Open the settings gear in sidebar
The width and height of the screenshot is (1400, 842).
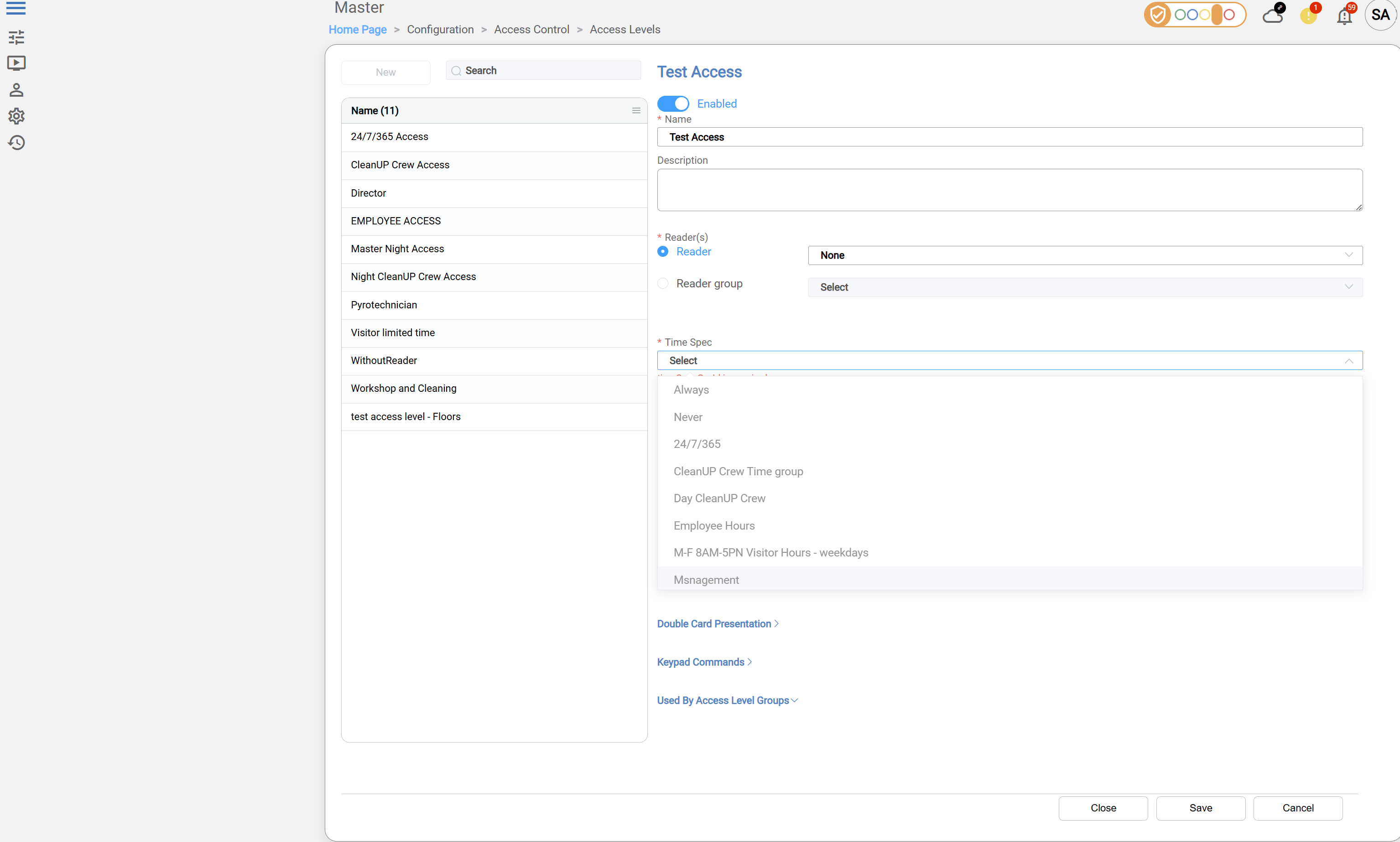pyautogui.click(x=16, y=116)
